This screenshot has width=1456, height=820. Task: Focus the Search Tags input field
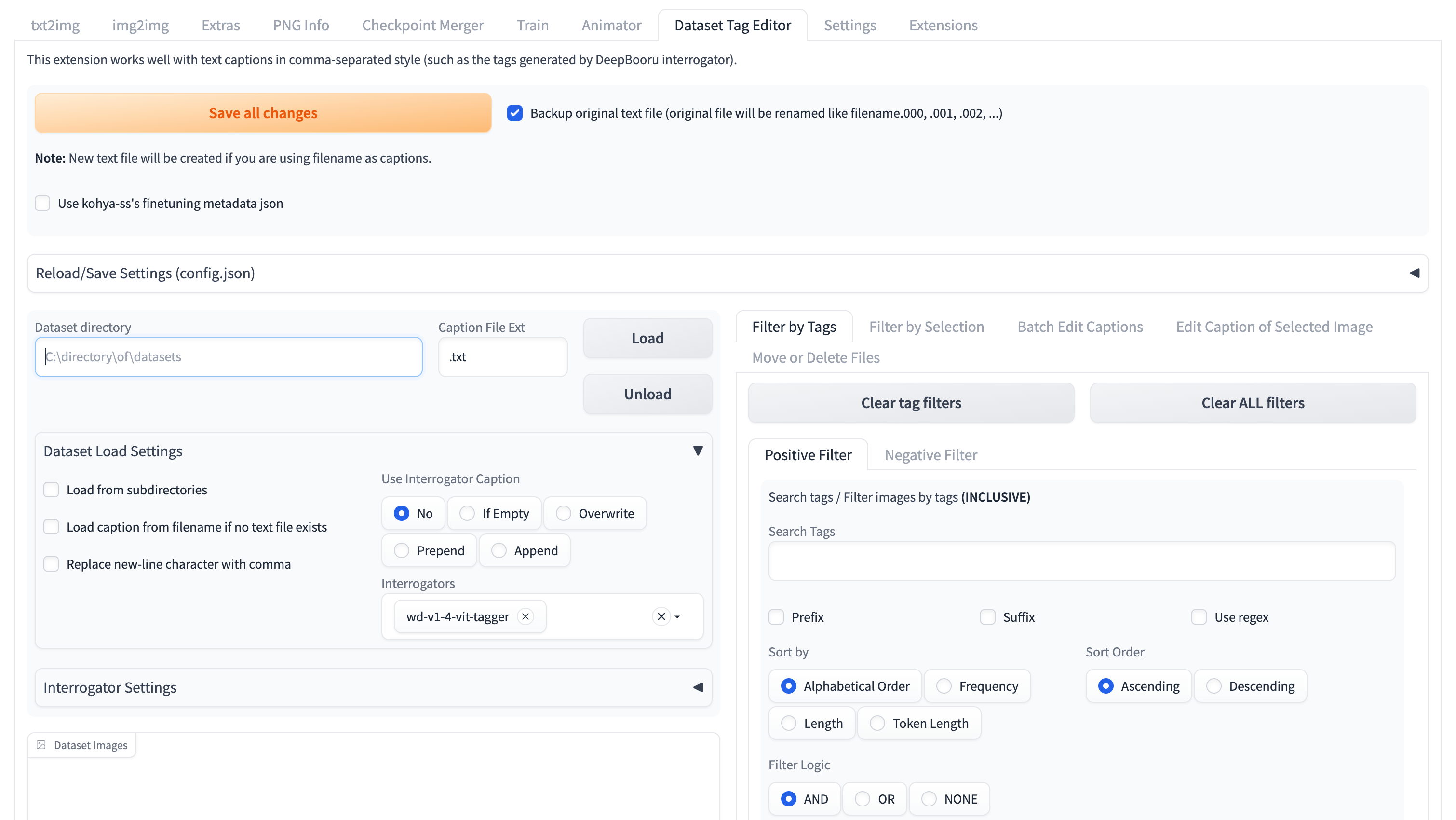click(1081, 561)
